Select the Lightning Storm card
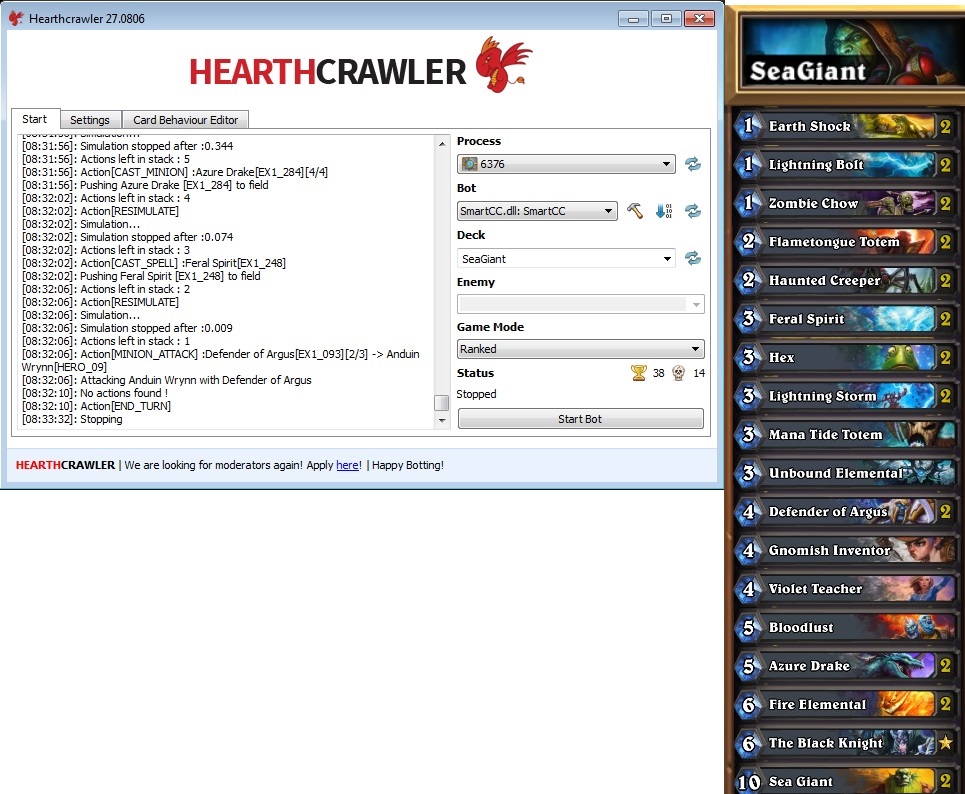 pos(845,396)
